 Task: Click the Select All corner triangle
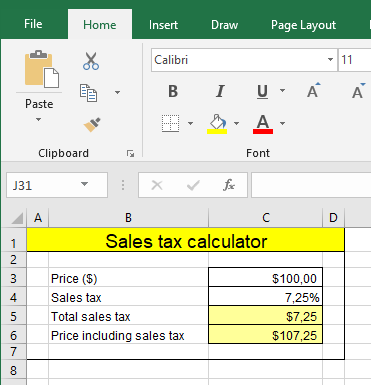tap(18, 218)
